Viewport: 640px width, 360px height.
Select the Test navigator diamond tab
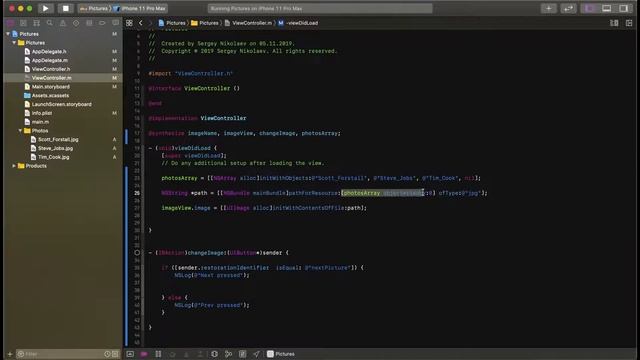(76, 23)
